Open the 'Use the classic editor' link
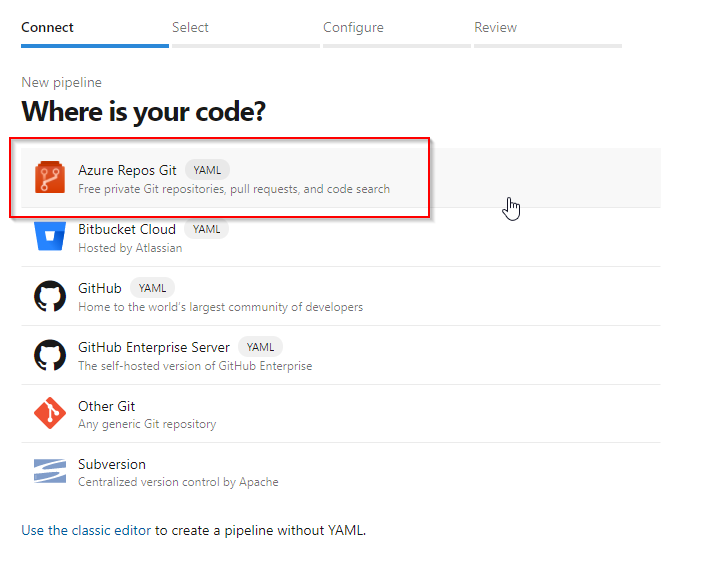704x586 pixels. (x=86, y=530)
